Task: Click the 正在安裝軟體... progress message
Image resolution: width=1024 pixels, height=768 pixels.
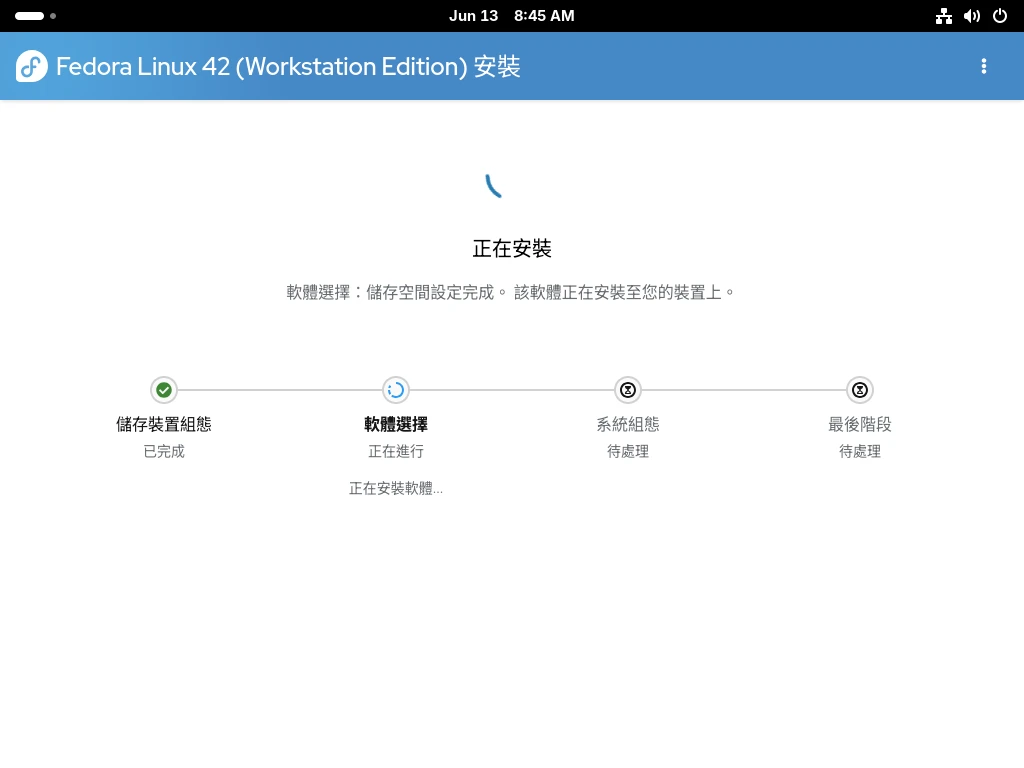Action: pyautogui.click(x=396, y=488)
